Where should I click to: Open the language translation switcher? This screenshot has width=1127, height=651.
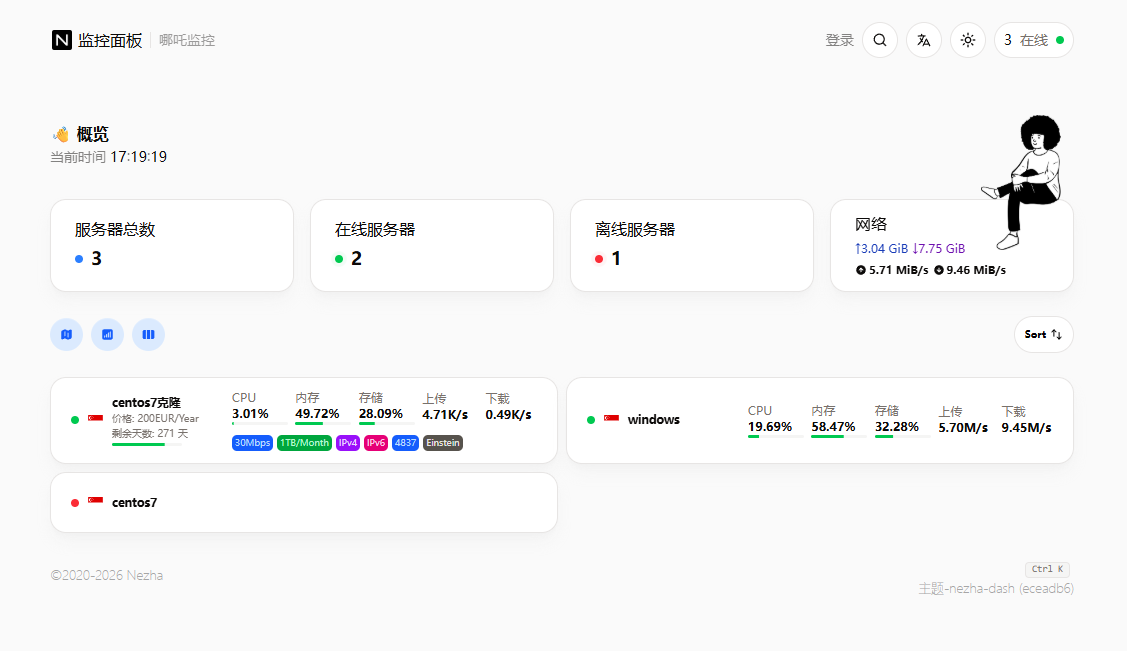924,40
